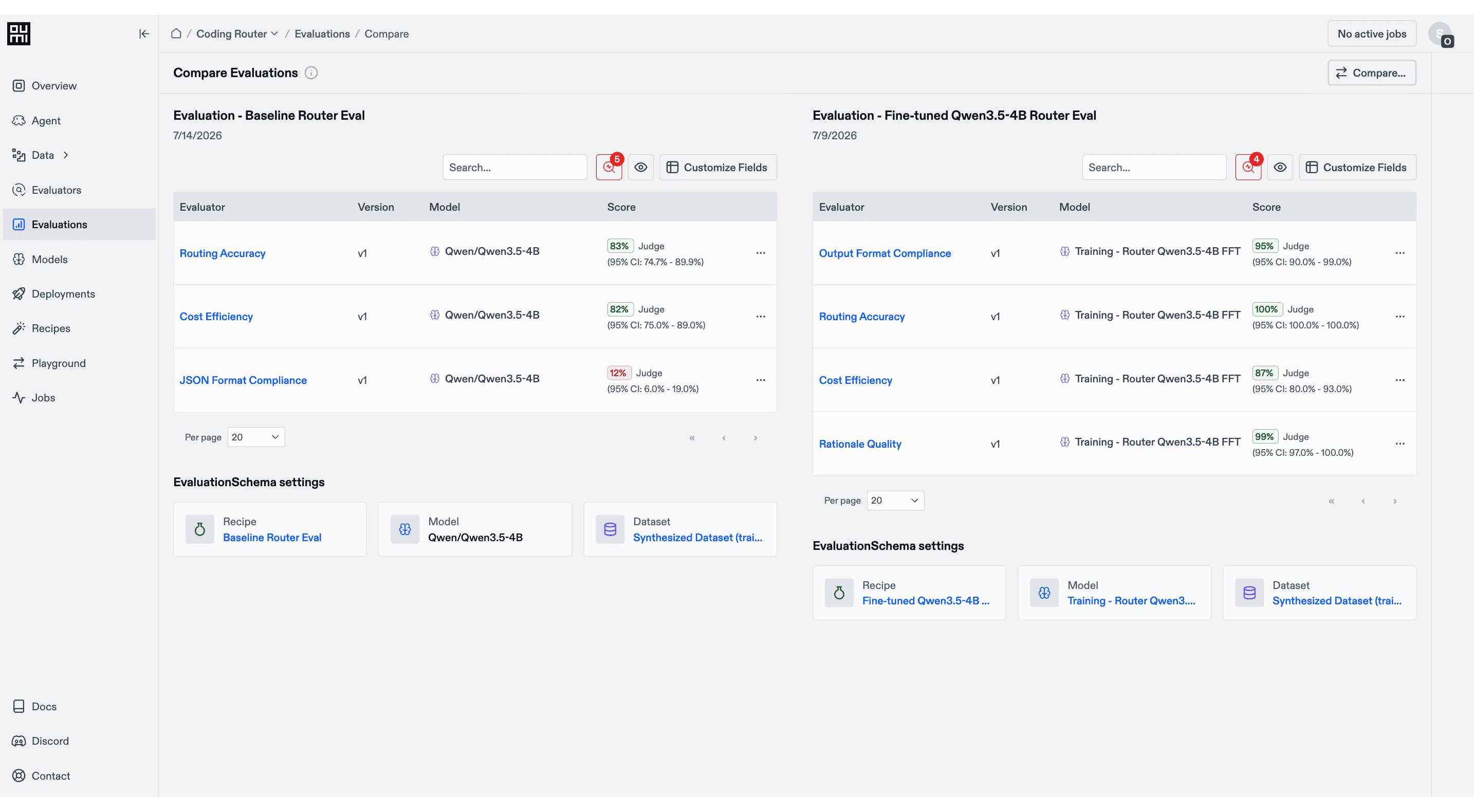Open Playground in the sidebar

[80, 363]
